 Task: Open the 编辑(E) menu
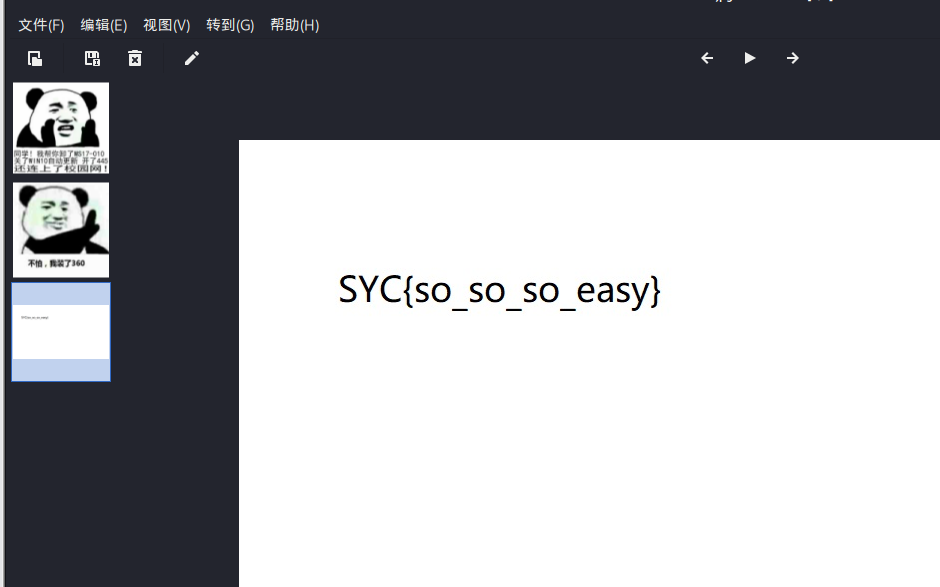(104, 25)
